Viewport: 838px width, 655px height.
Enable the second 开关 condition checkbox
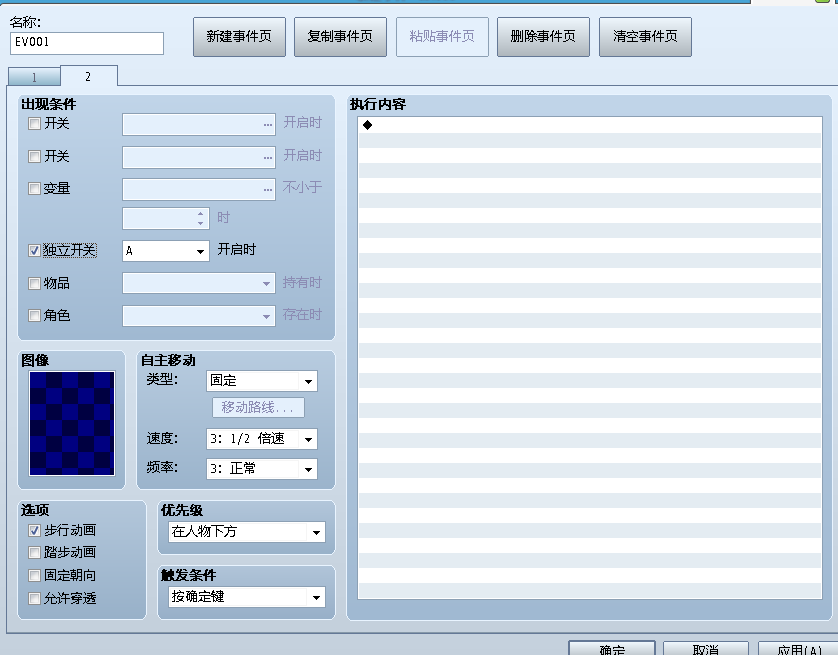click(34, 157)
